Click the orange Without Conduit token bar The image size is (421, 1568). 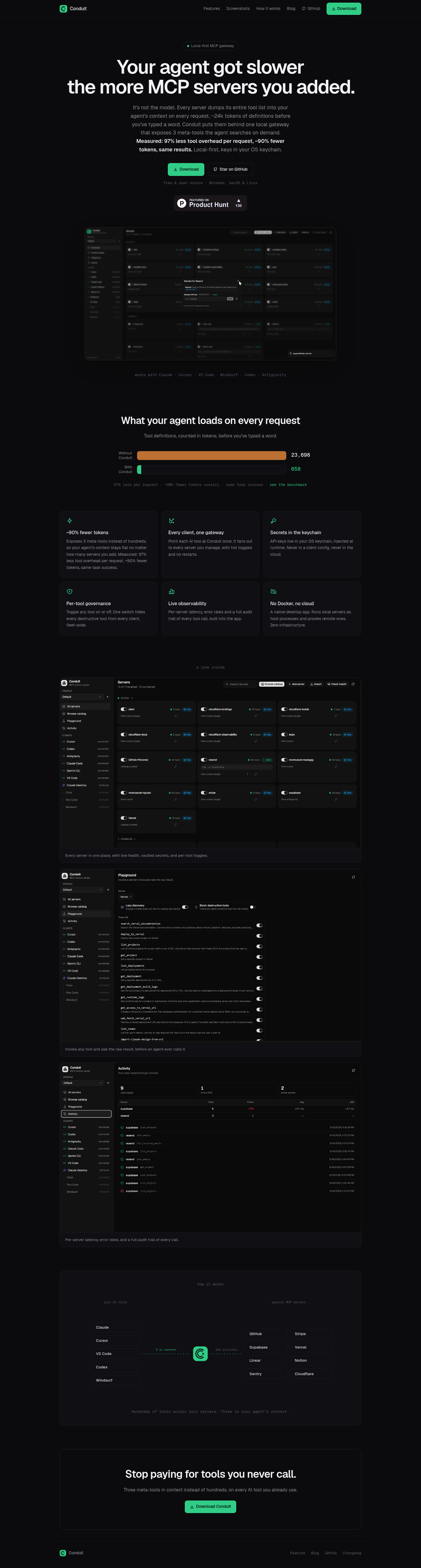pyautogui.click(x=211, y=455)
